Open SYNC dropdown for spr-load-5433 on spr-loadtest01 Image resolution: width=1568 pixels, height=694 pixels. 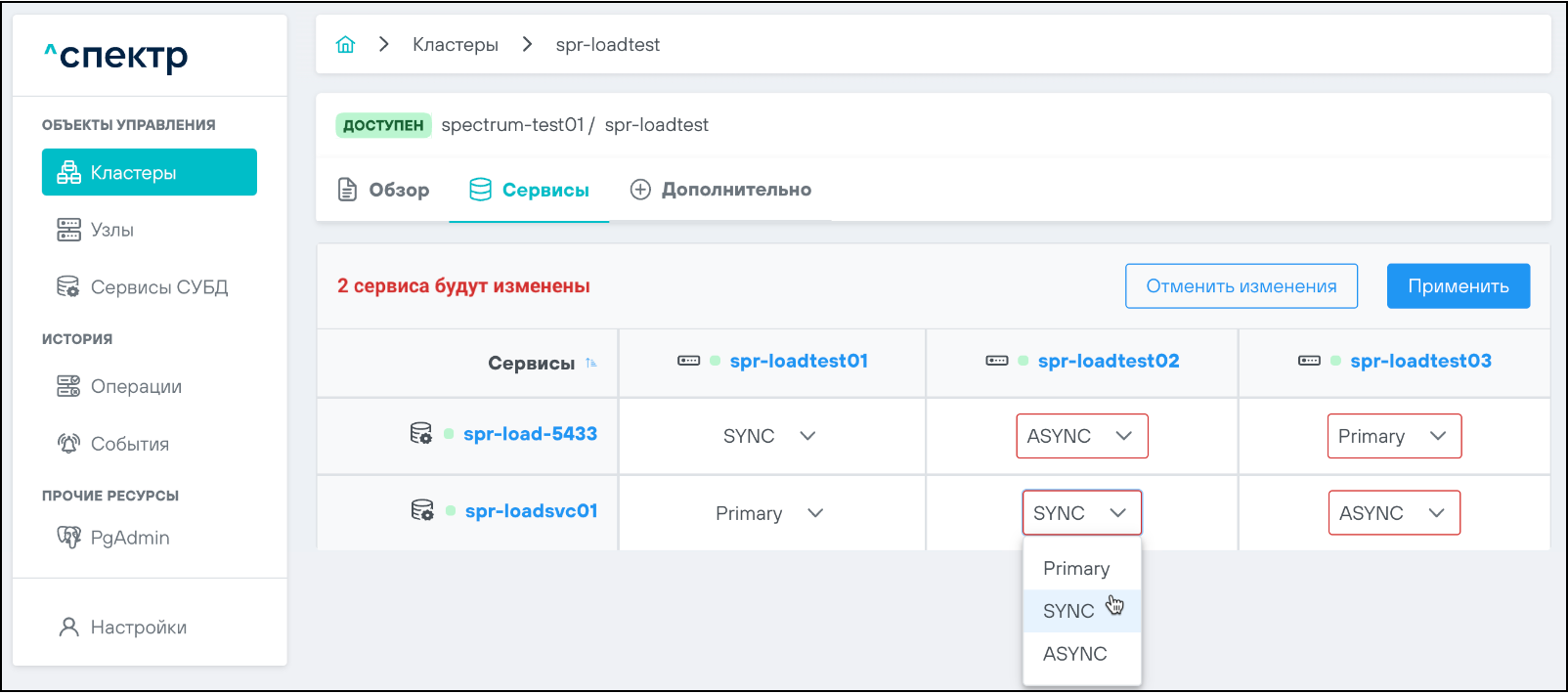(x=769, y=436)
